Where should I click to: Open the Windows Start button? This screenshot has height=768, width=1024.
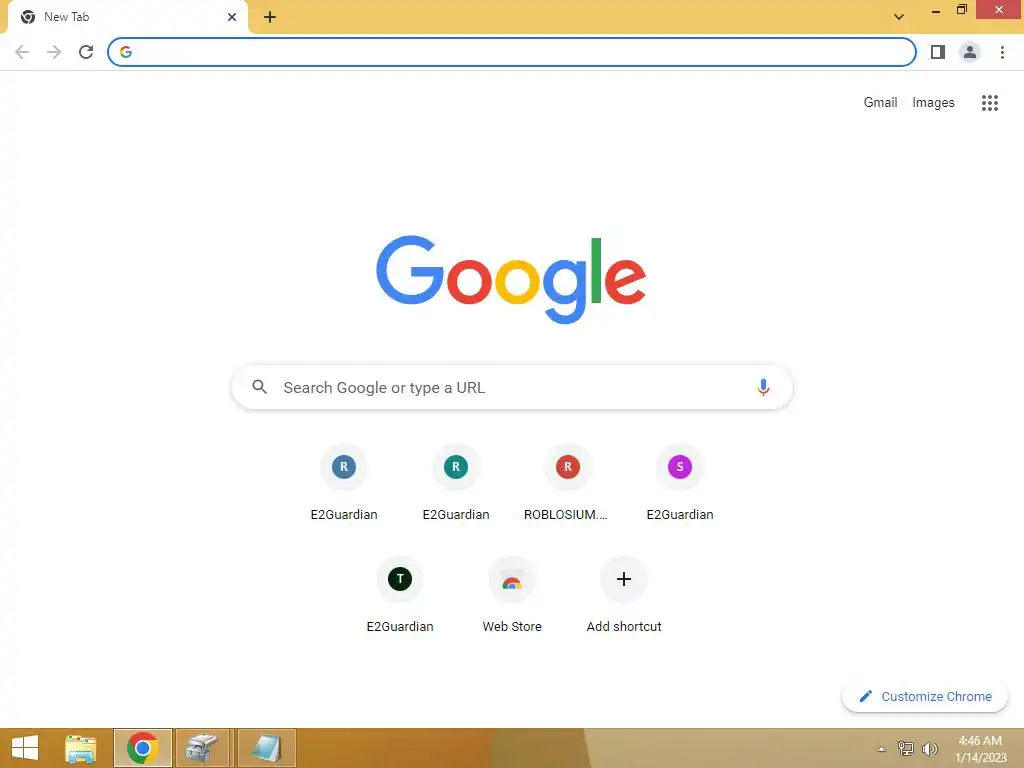pyautogui.click(x=25, y=748)
